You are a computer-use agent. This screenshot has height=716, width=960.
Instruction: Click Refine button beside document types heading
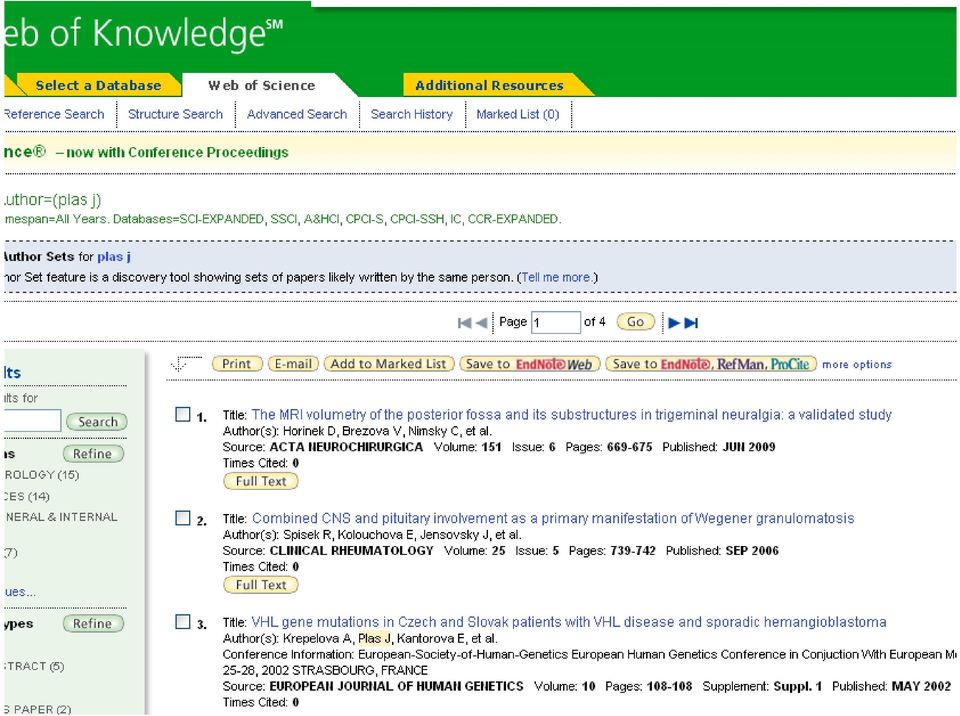click(93, 624)
